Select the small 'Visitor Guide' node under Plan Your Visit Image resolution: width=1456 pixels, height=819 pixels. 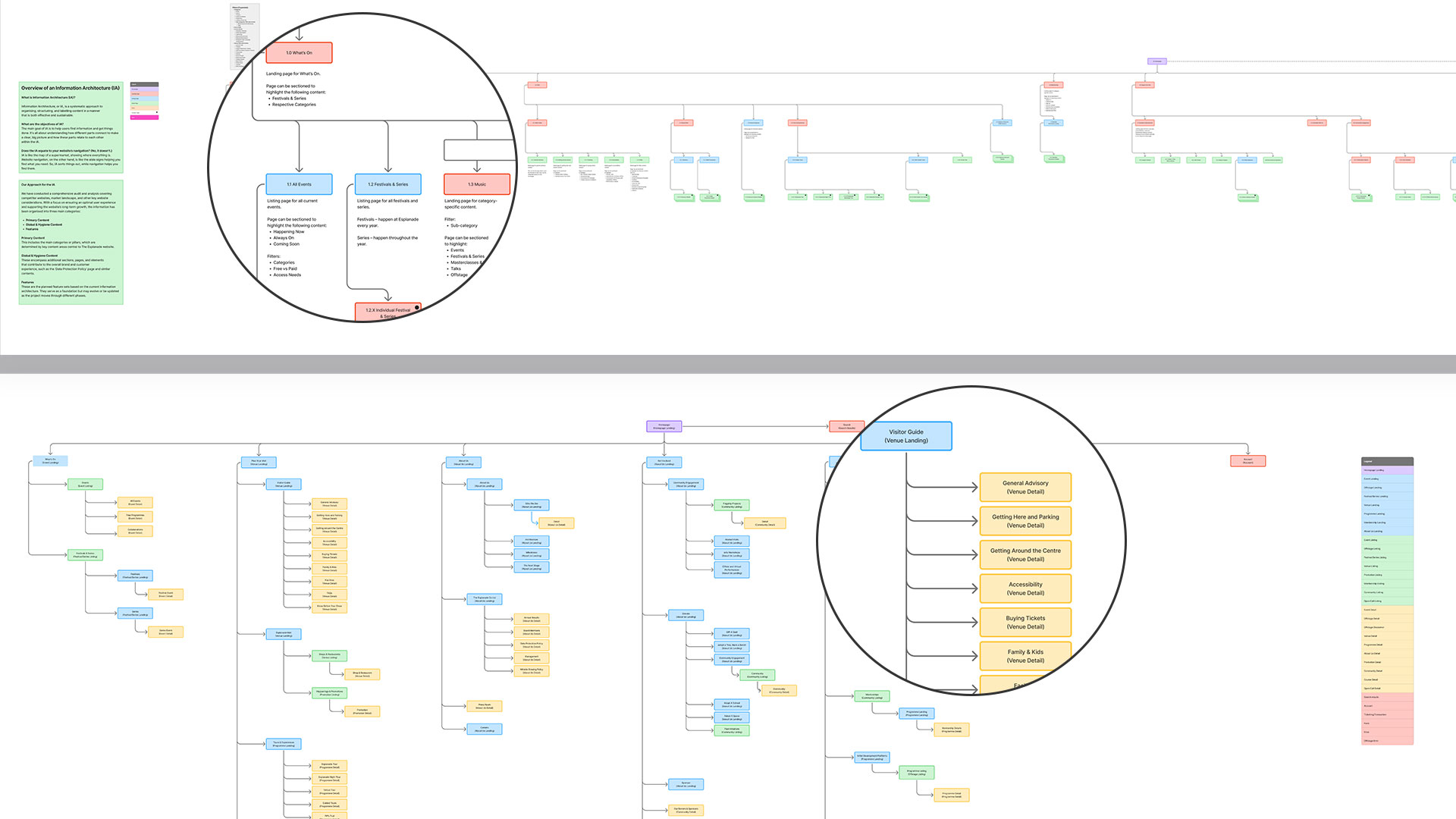(x=284, y=484)
